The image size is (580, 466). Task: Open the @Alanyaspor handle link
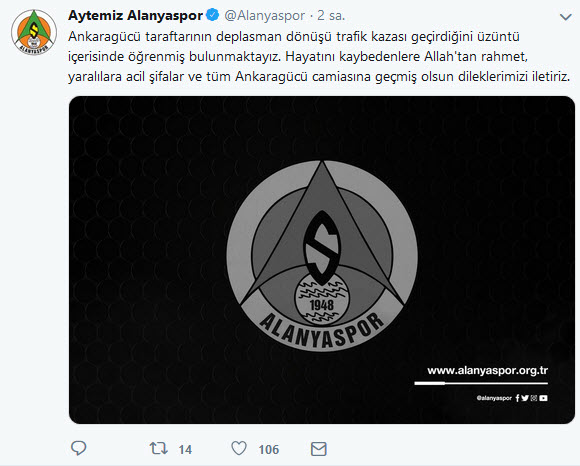264,16
